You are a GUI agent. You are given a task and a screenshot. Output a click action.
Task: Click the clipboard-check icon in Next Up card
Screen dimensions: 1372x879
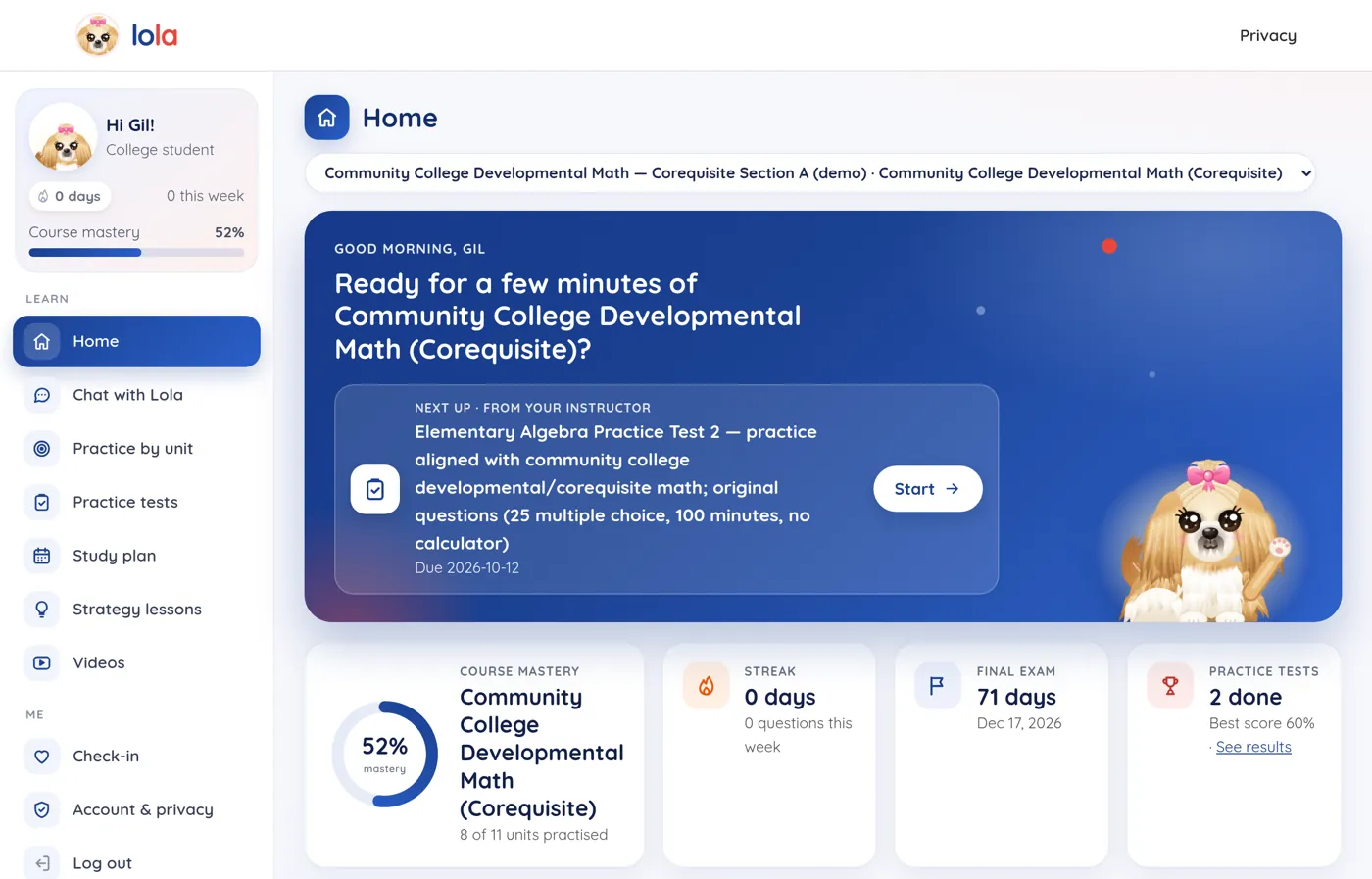[x=375, y=489]
